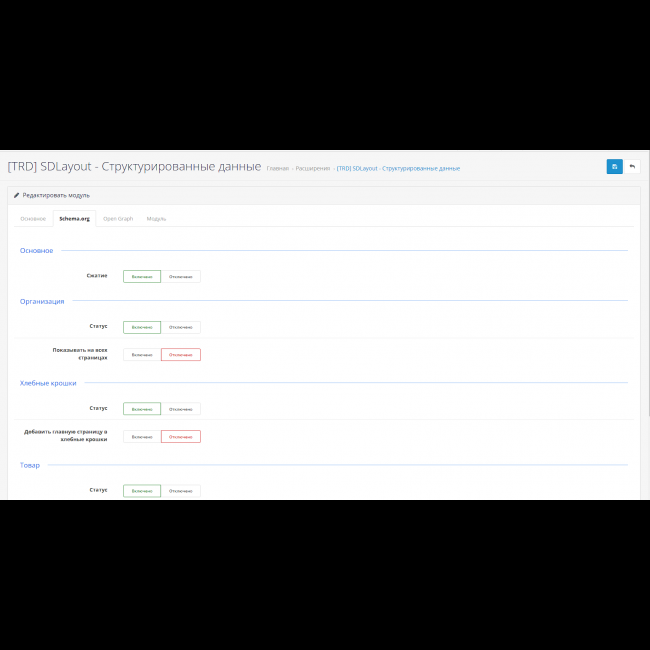
Task: Click Отключено for Показывать на всех страницах
Action: click(180, 355)
